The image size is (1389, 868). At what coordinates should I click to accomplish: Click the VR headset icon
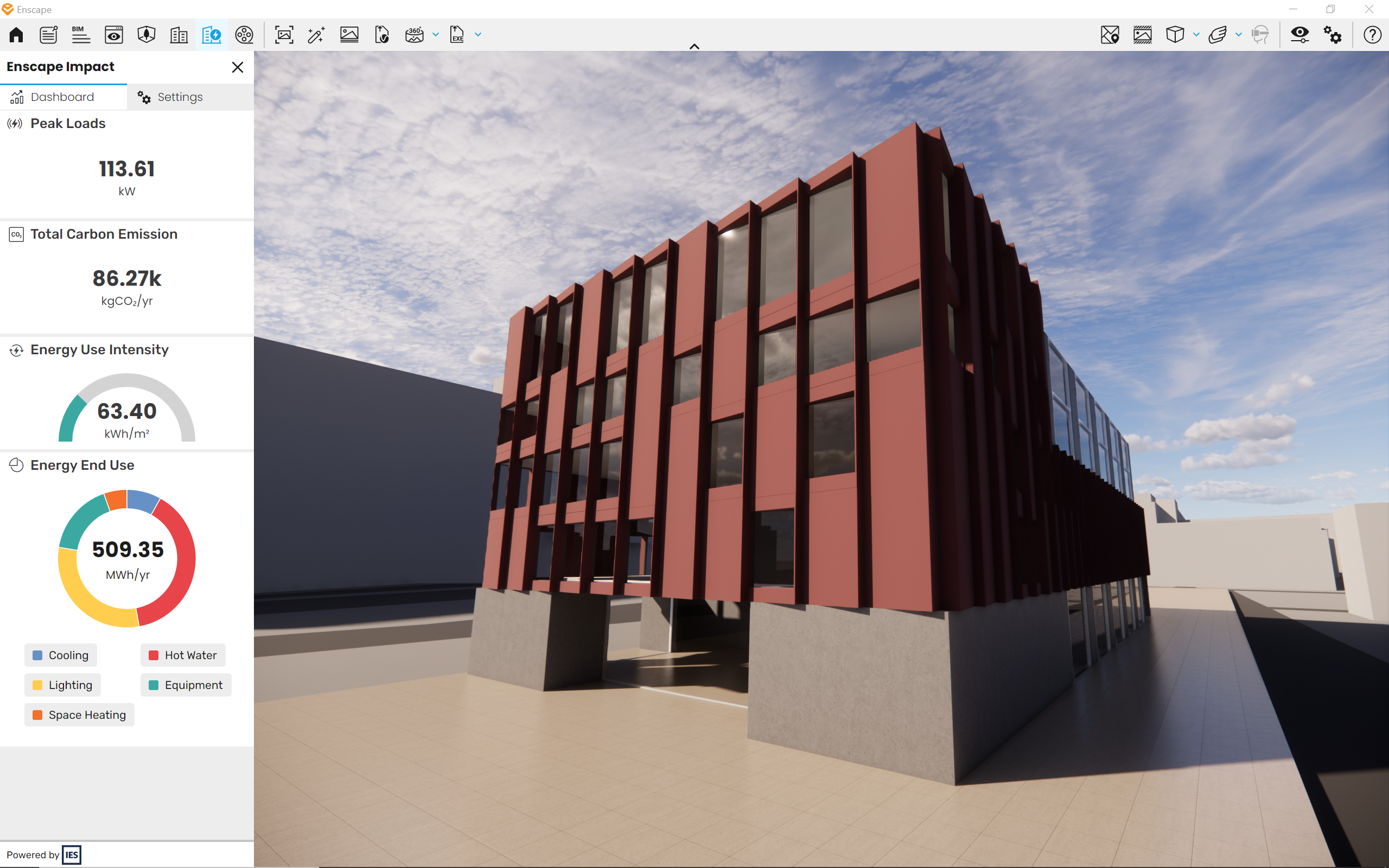click(1260, 35)
